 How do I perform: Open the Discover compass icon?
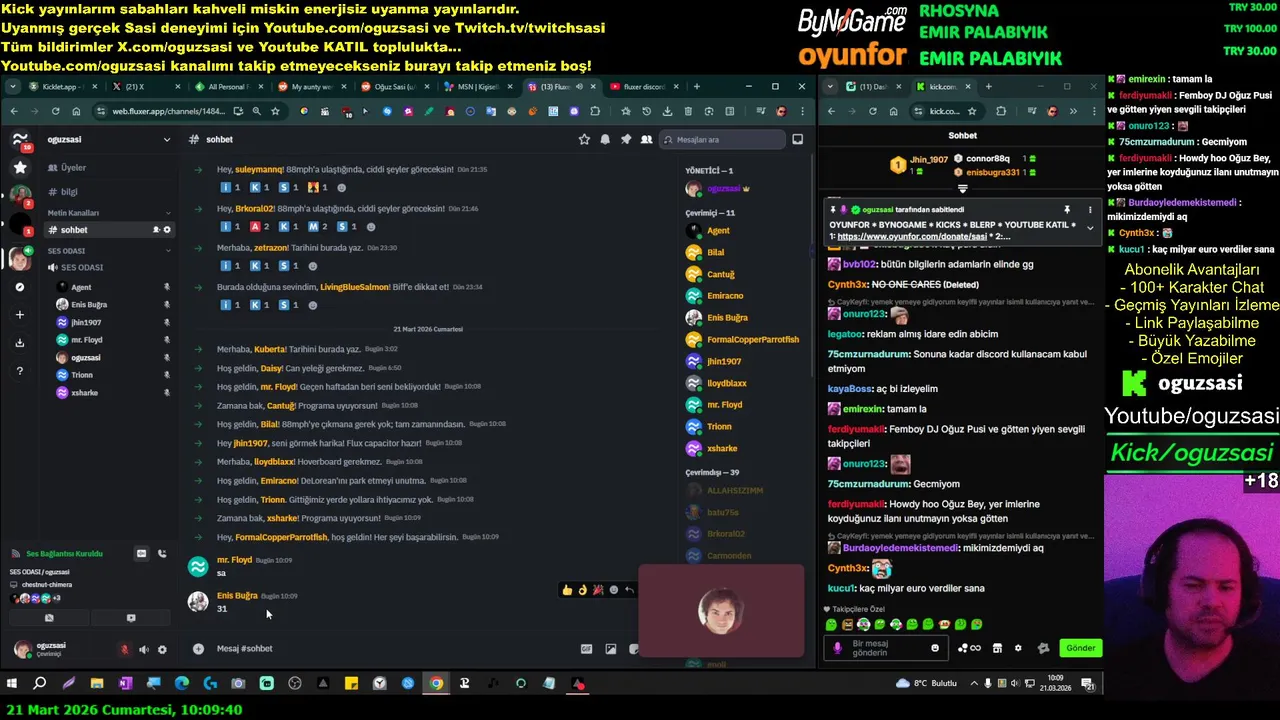[x=20, y=287]
